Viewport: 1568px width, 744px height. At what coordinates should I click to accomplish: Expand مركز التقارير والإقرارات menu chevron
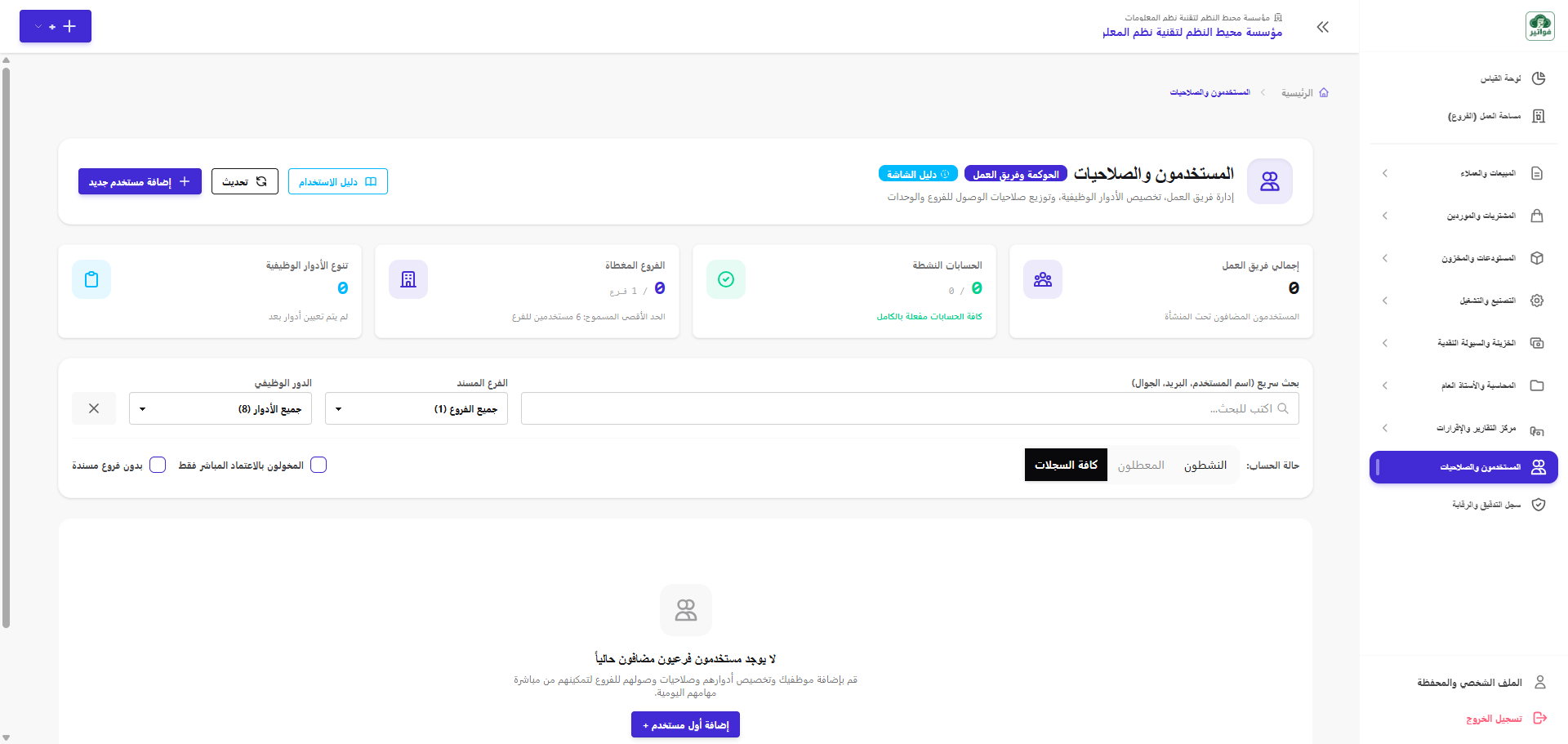click(1385, 428)
